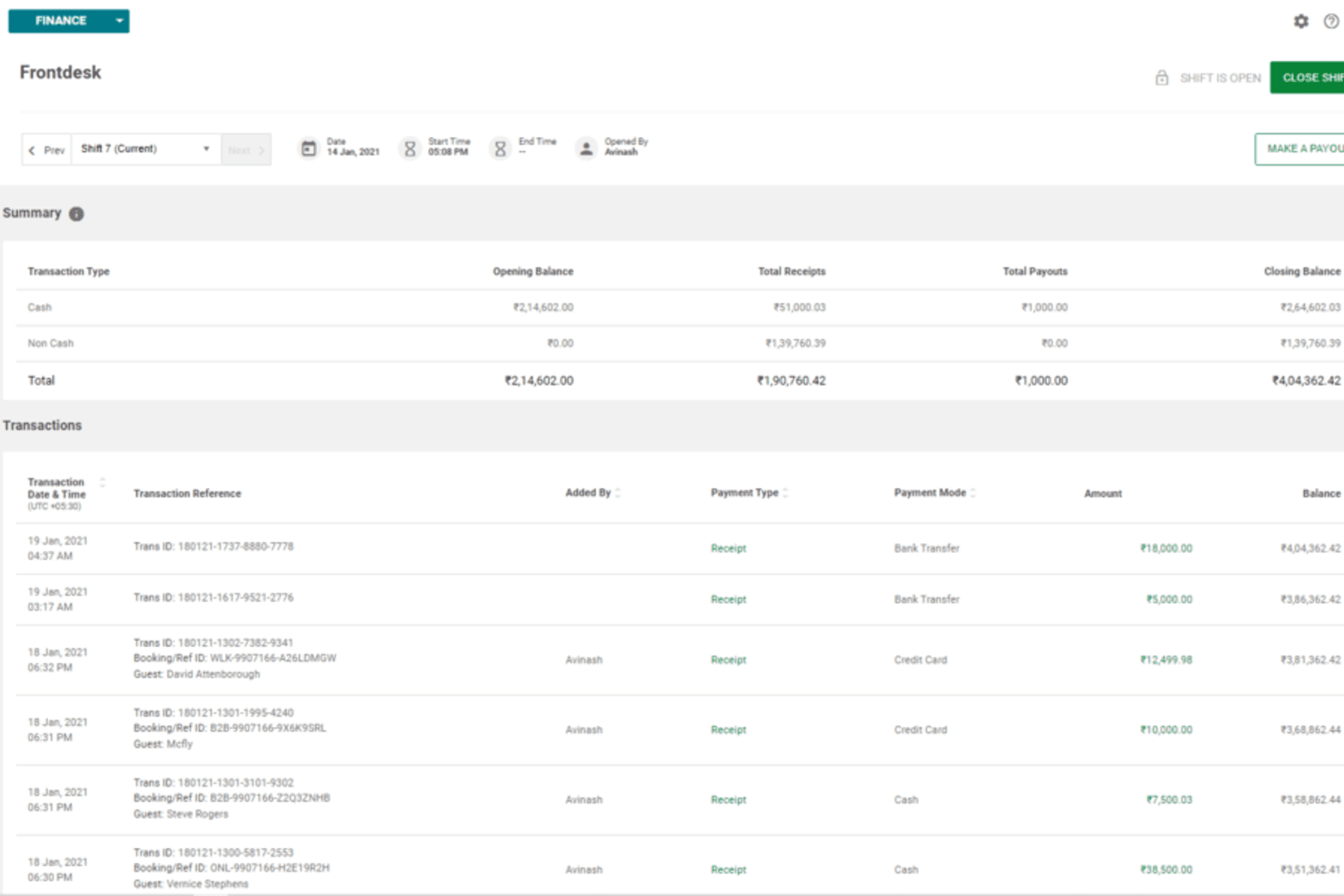Open the settings gear icon
1344x896 pixels.
(1301, 21)
